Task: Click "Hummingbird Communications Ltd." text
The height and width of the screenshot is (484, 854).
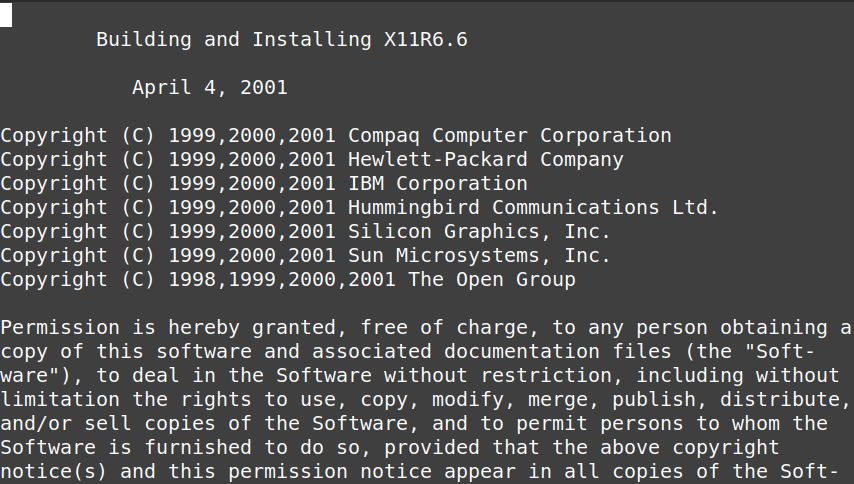Action: click(534, 208)
